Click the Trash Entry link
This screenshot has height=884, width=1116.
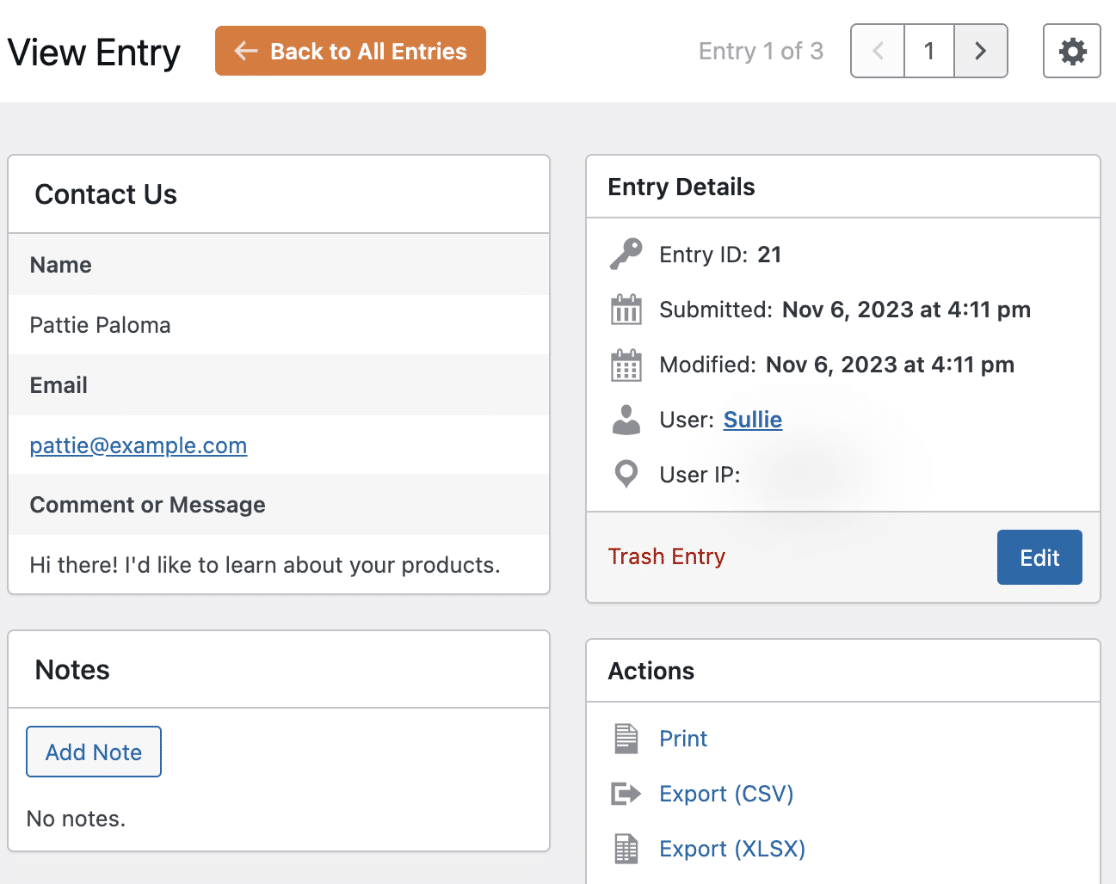pyautogui.click(x=667, y=557)
